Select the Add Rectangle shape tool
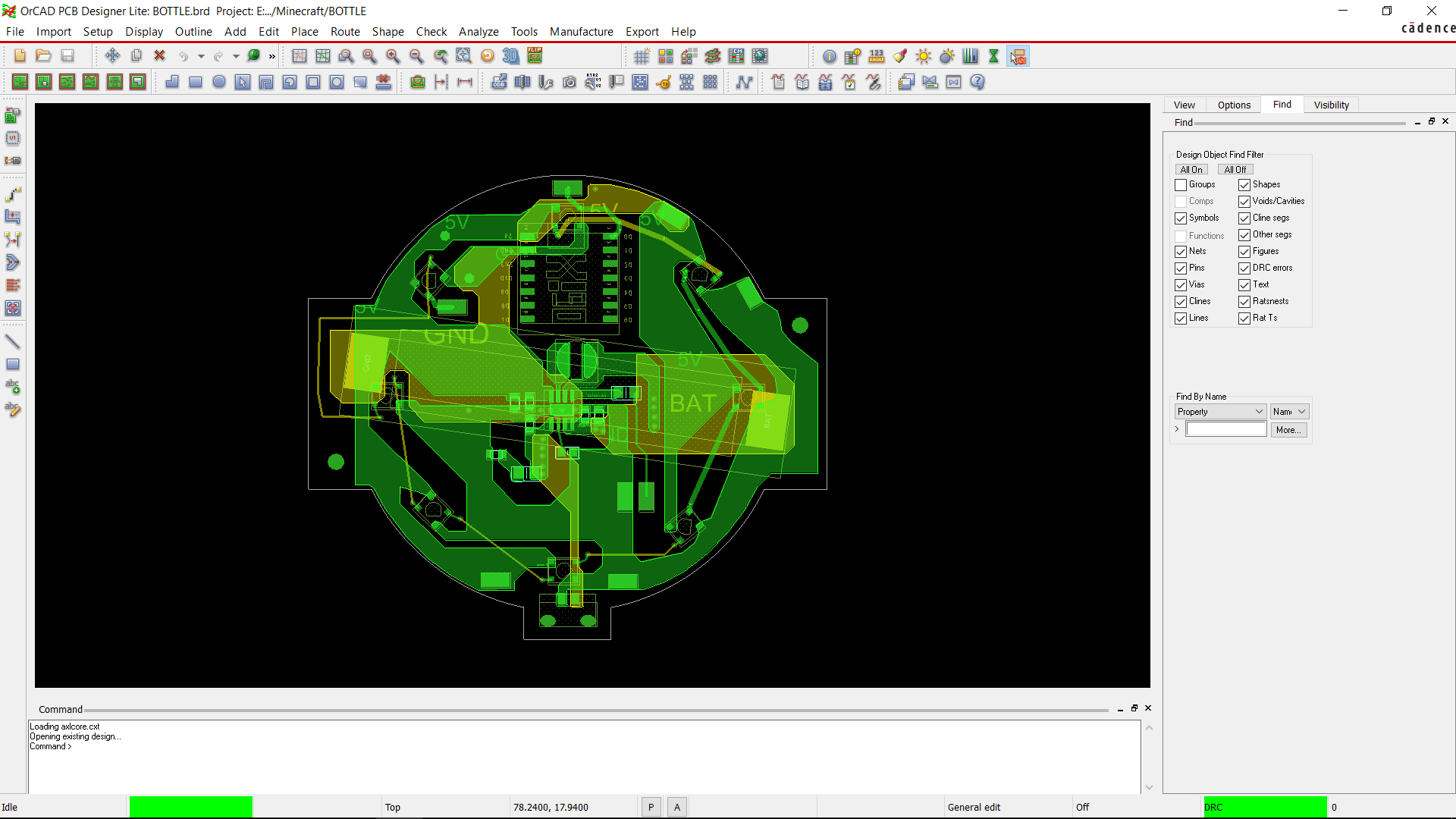 [196, 82]
